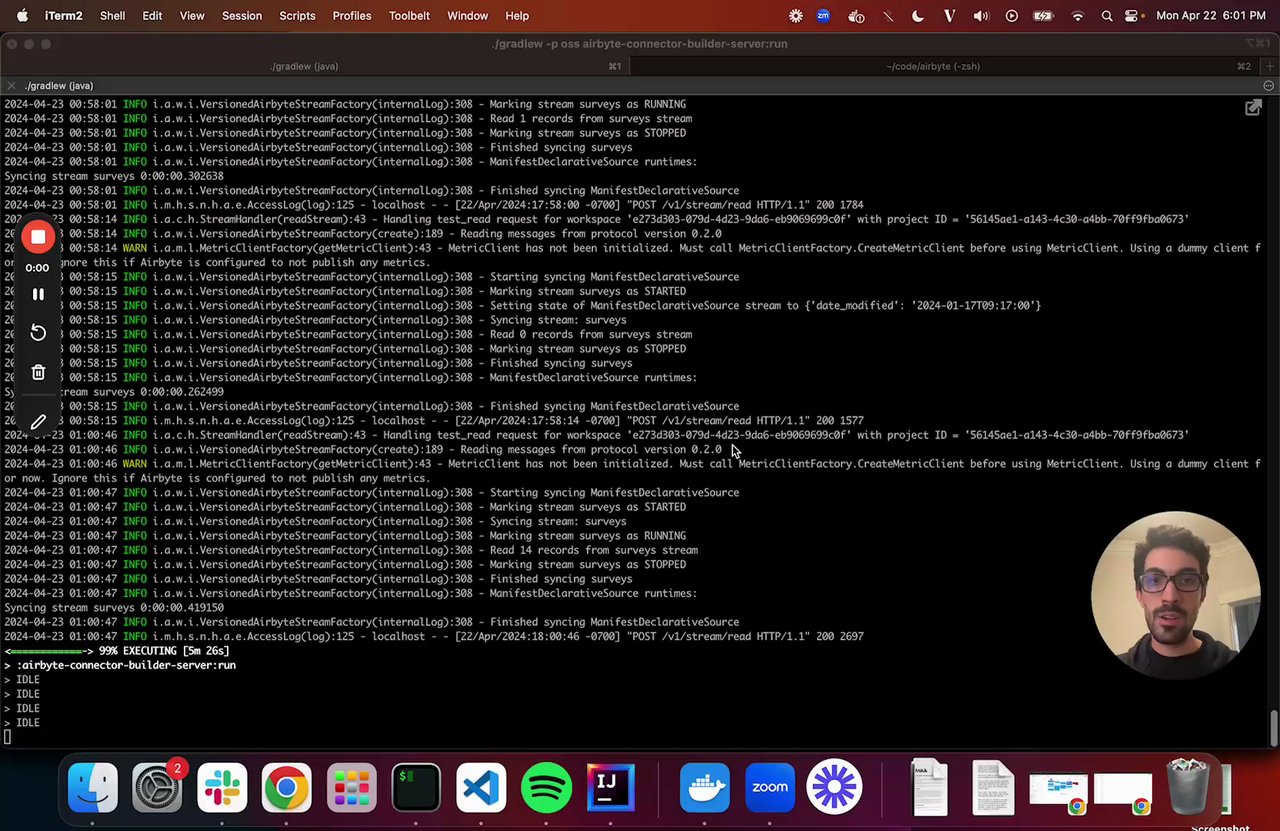
Task: Open the battery status menu
Action: click(x=1043, y=16)
